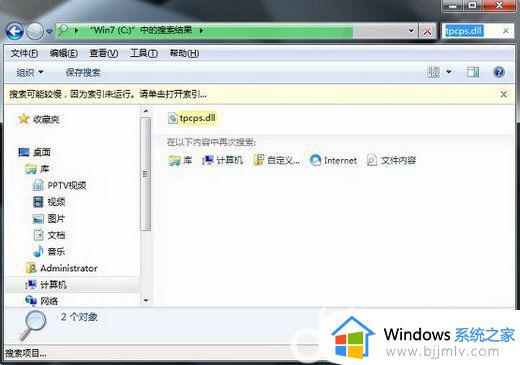
Task: Click the breadcrumb arrow after search results
Action: (201, 31)
